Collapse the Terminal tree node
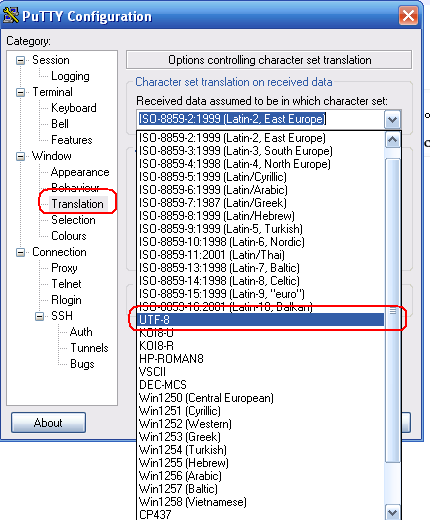This screenshot has width=430, height=520. [21, 92]
